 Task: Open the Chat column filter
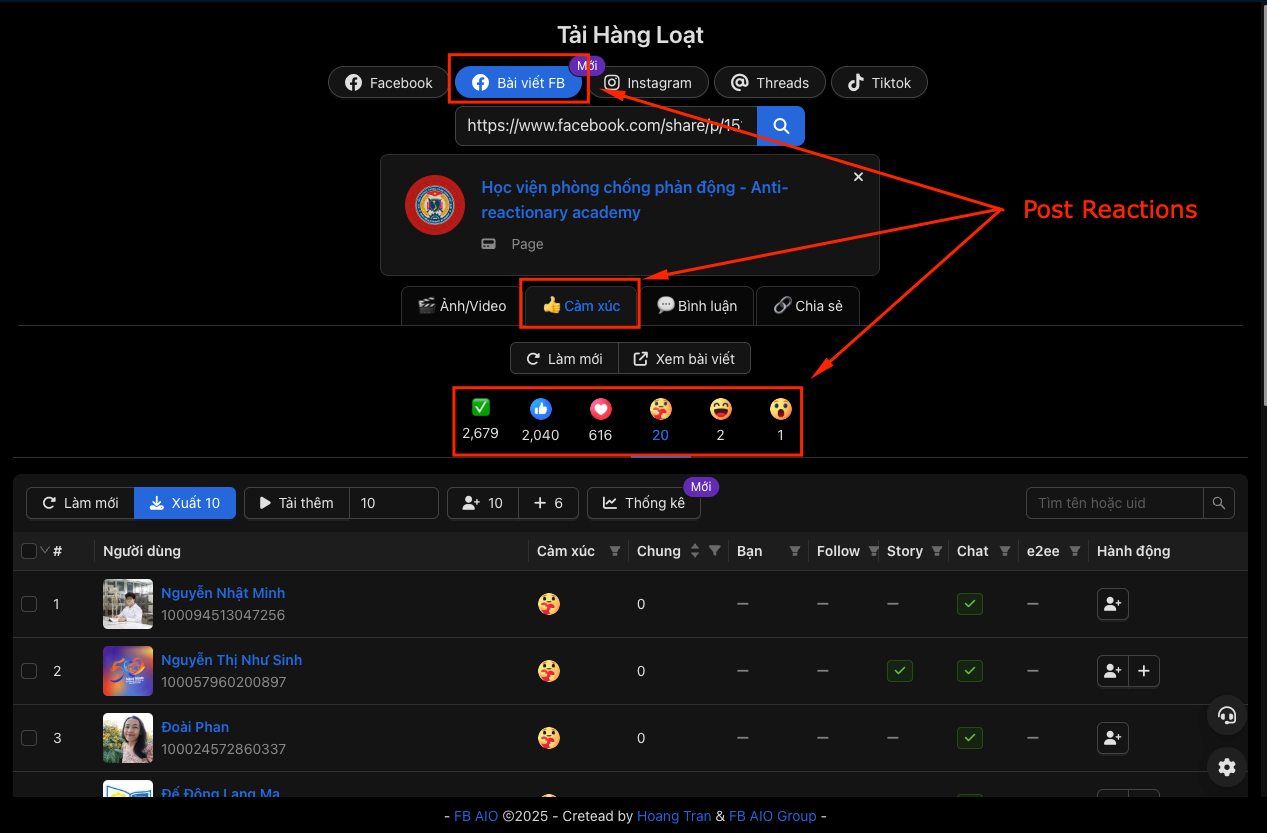pos(1005,551)
